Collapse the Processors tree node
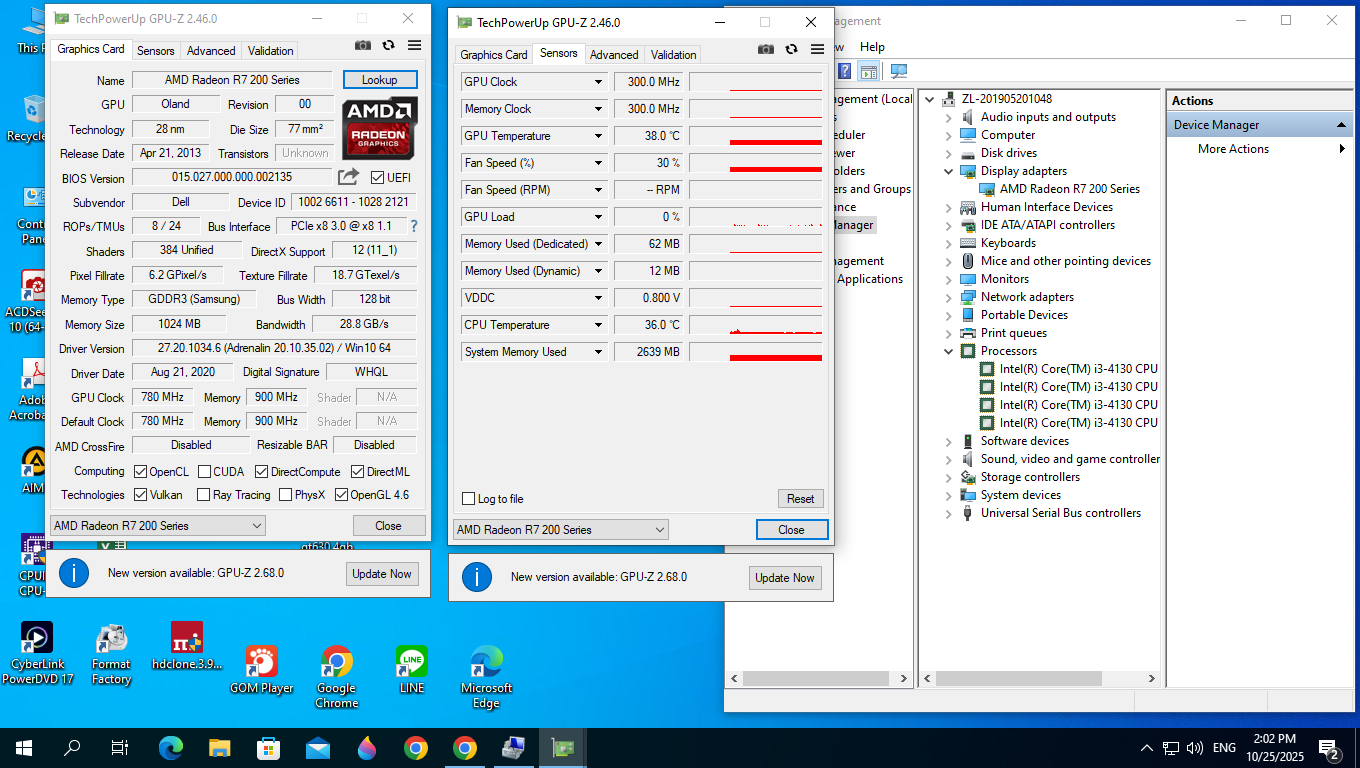 pos(948,351)
